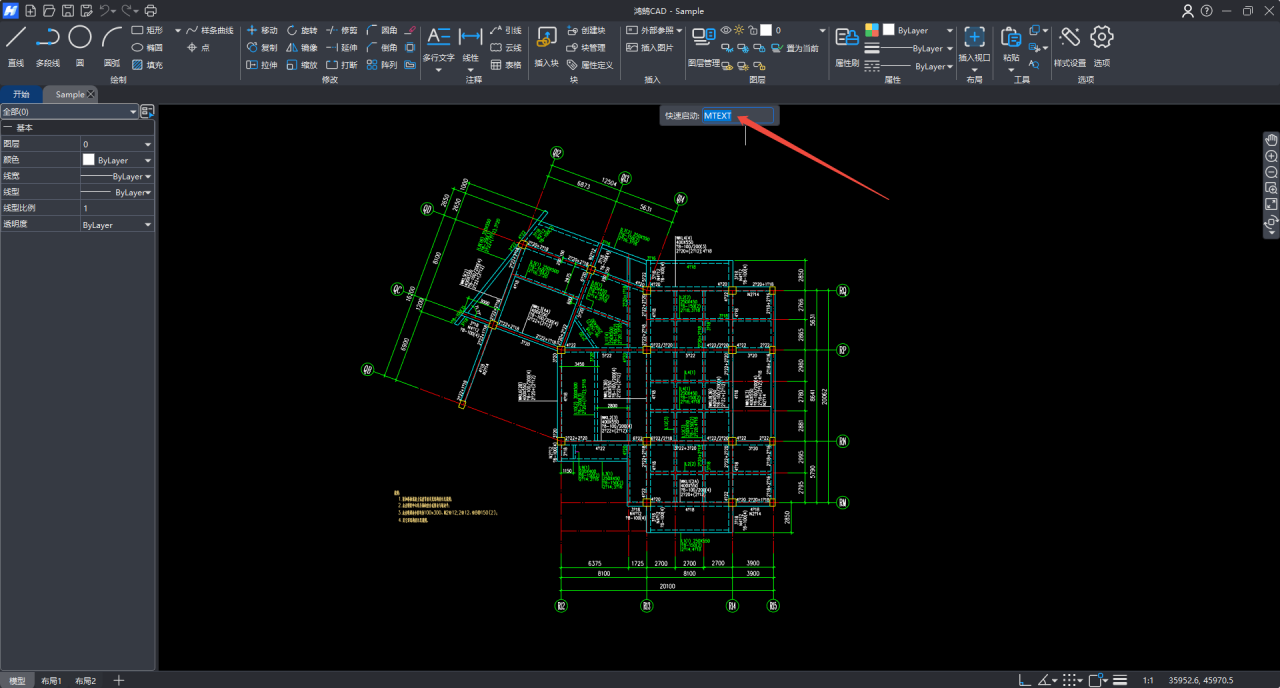
Task: Click the 填充 hatch fill tool
Action: click(147, 65)
